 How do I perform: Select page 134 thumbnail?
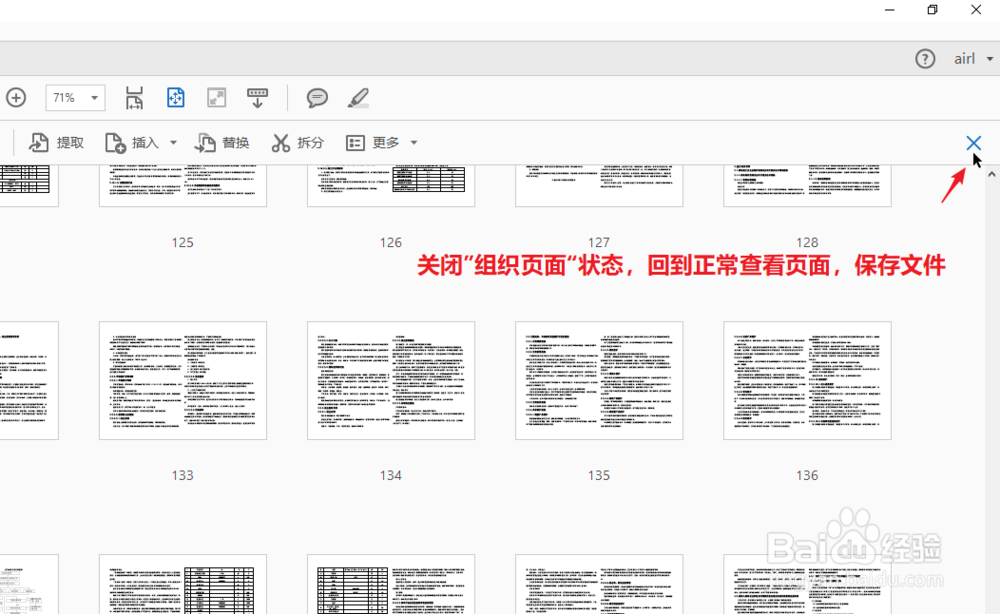click(x=391, y=381)
